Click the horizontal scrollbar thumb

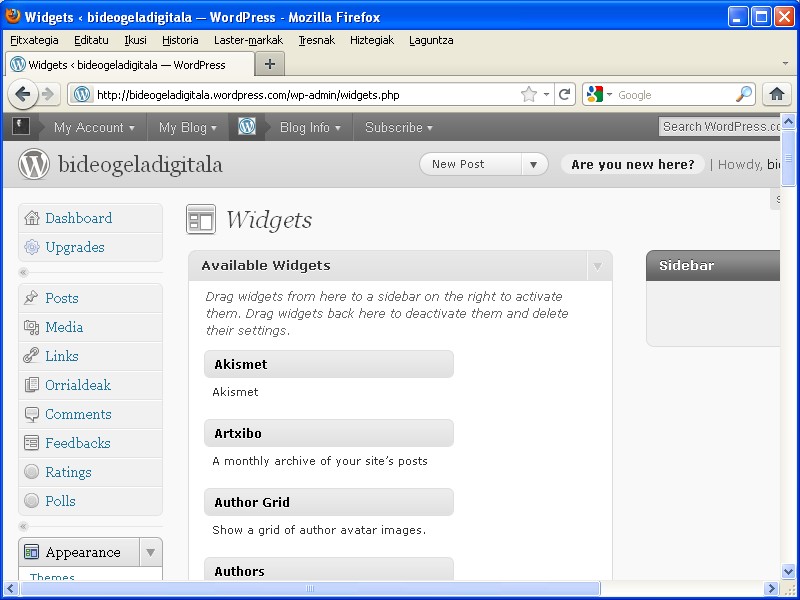(x=310, y=589)
